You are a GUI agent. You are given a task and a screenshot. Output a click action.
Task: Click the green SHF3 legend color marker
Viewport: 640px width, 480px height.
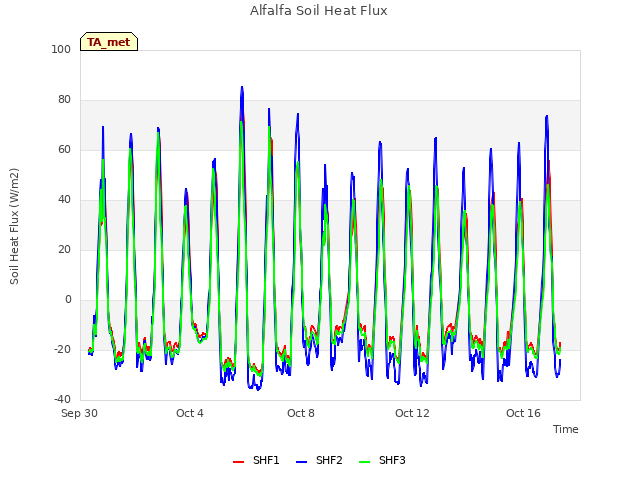pyautogui.click(x=364, y=462)
